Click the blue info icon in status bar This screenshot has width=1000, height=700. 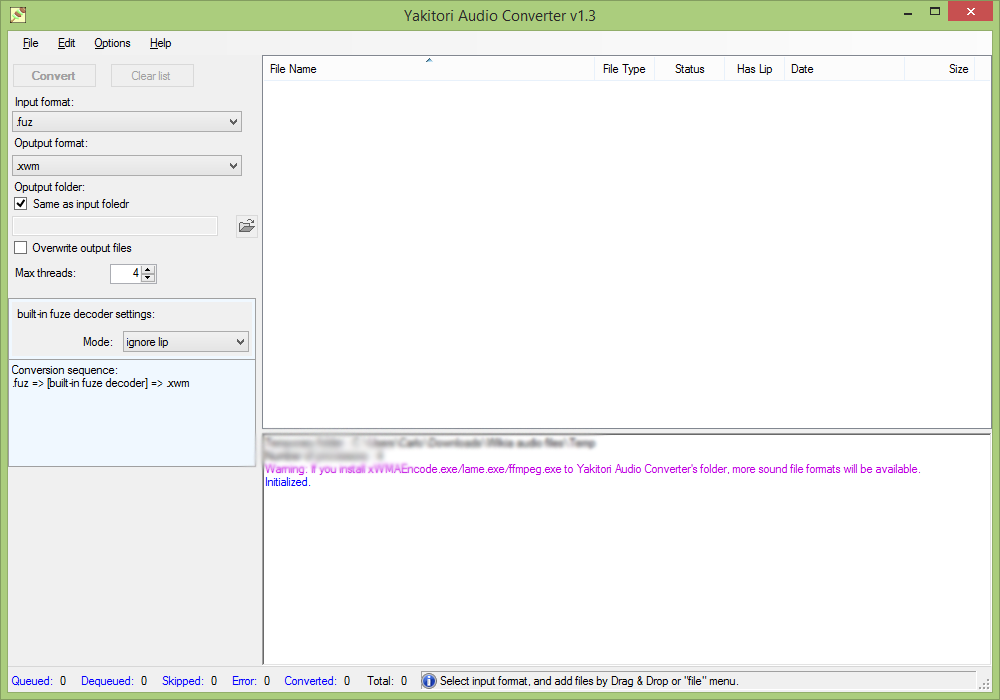[x=429, y=681]
